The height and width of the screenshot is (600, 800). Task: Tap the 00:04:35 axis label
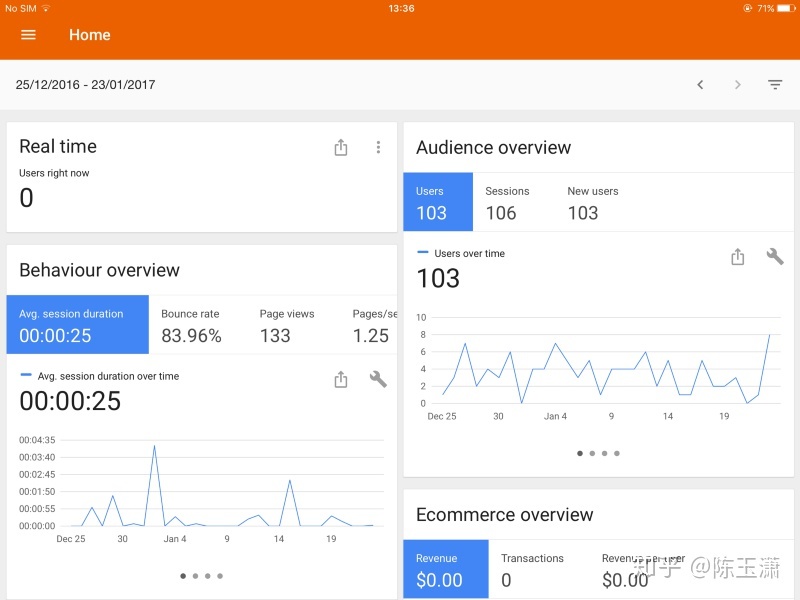[37, 440]
